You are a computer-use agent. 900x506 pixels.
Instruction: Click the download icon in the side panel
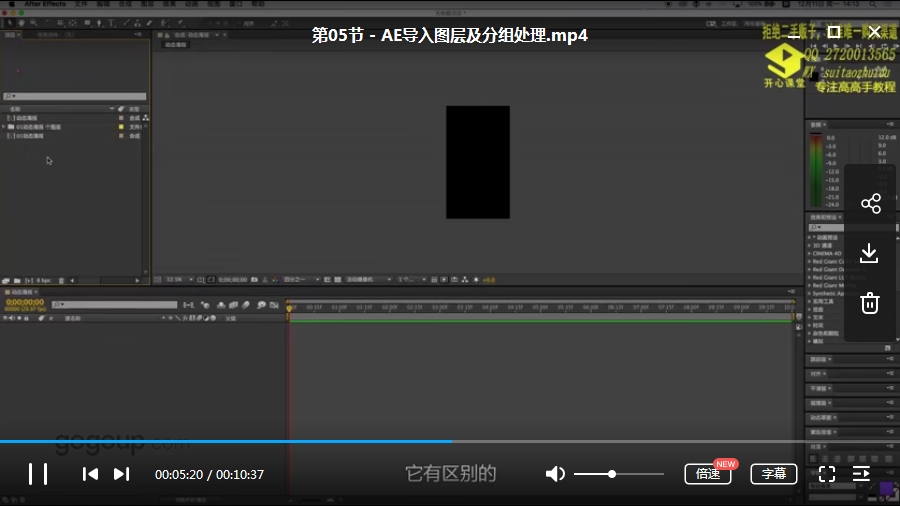869,253
